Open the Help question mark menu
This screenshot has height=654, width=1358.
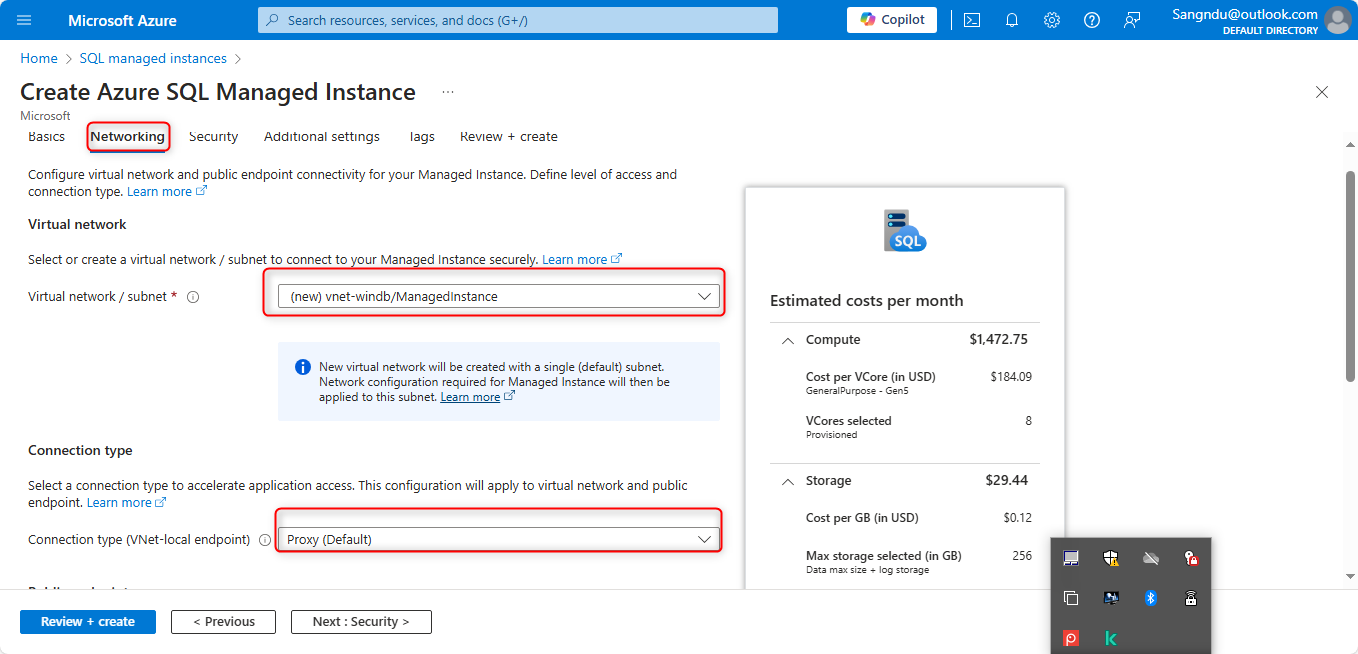[1092, 20]
